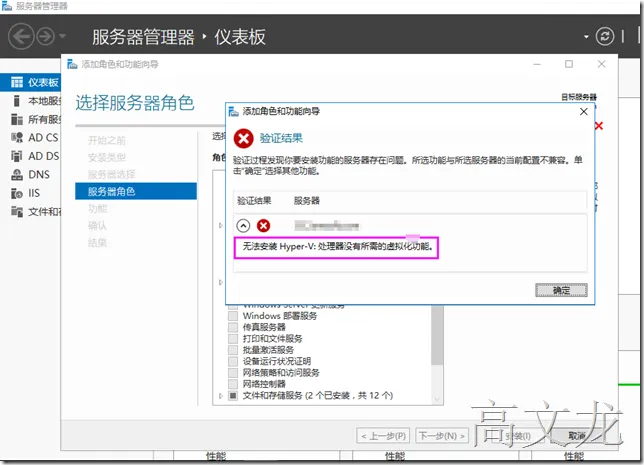Click the dialog title bar wizard icon
The width and height of the screenshot is (644, 465).
(x=233, y=111)
